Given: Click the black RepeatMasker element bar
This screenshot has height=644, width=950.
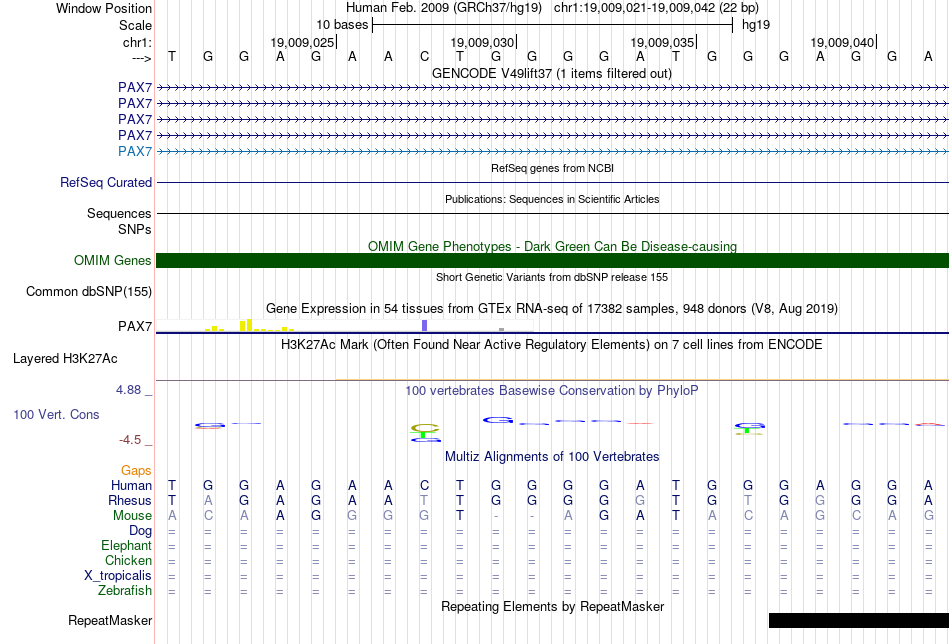Looking at the screenshot, I should [859, 620].
